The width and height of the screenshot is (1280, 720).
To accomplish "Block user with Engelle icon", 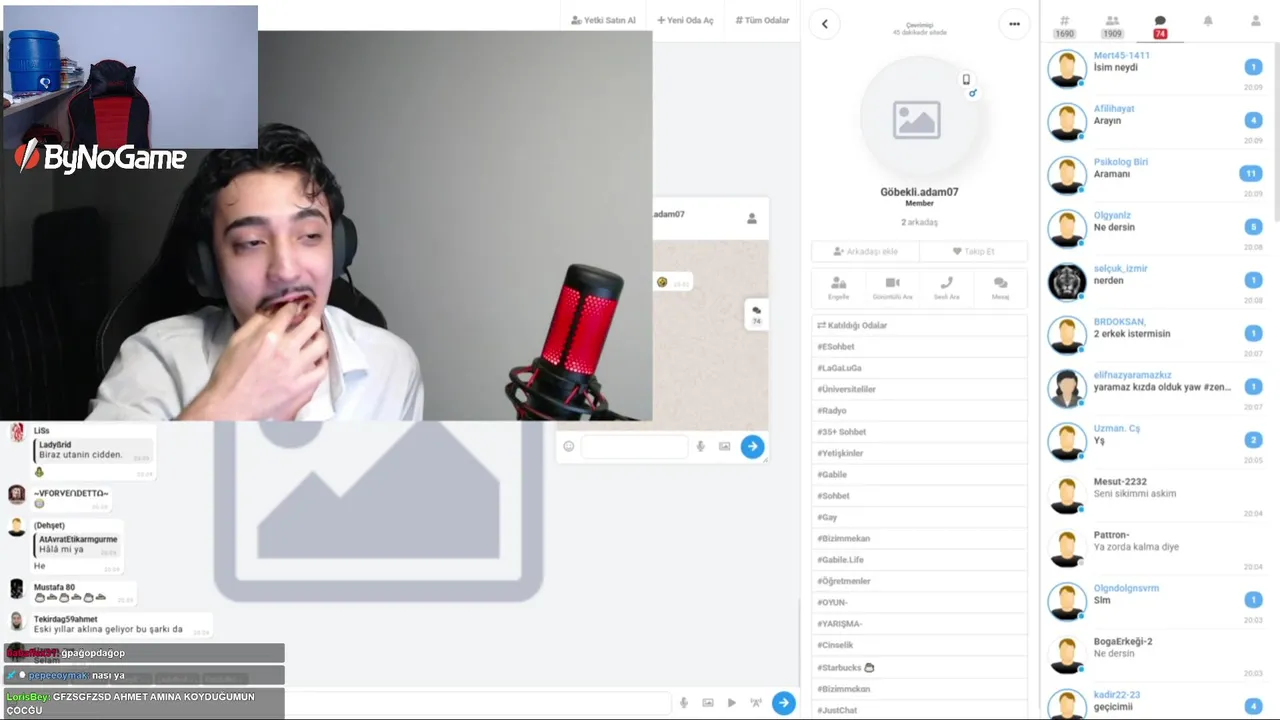I will (x=838, y=288).
